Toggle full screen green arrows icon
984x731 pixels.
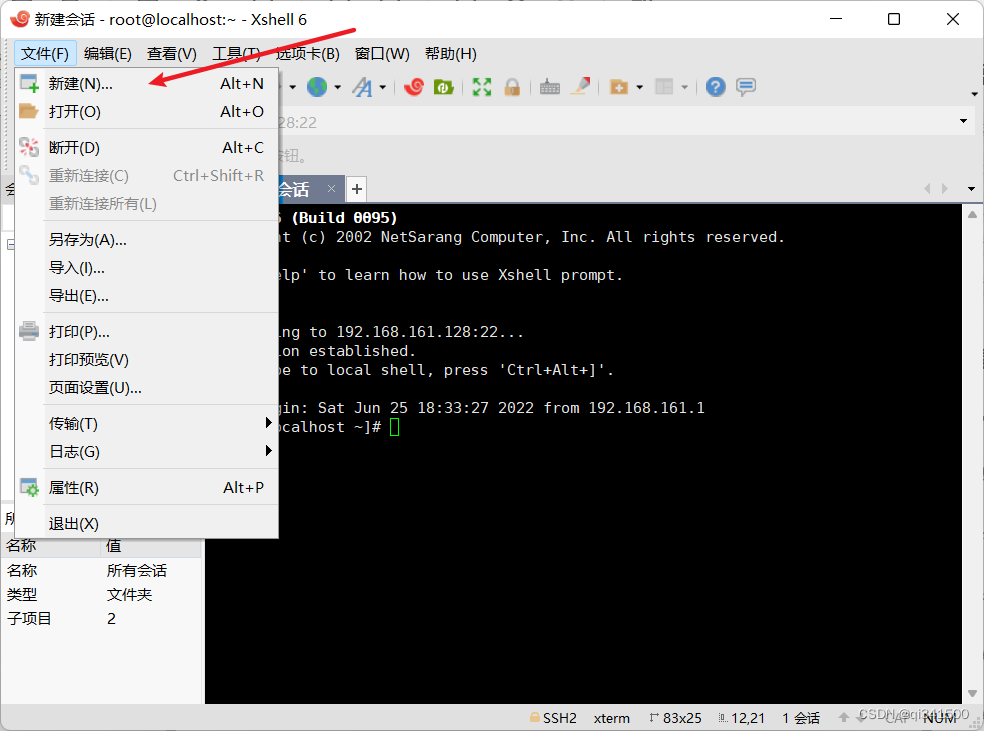click(x=481, y=87)
